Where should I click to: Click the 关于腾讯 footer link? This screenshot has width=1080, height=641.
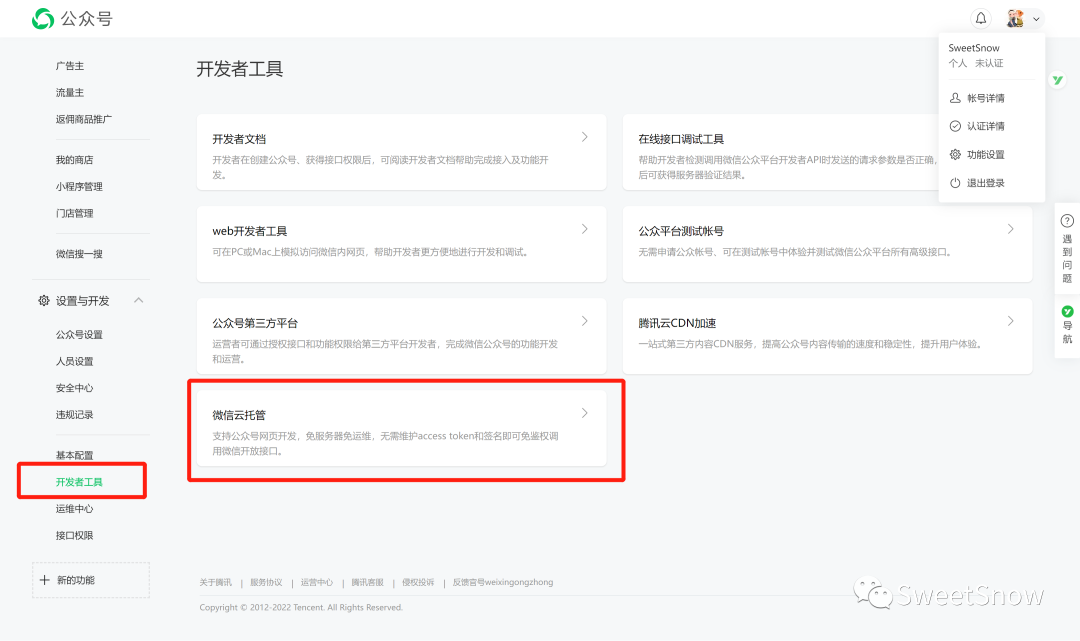click(216, 582)
